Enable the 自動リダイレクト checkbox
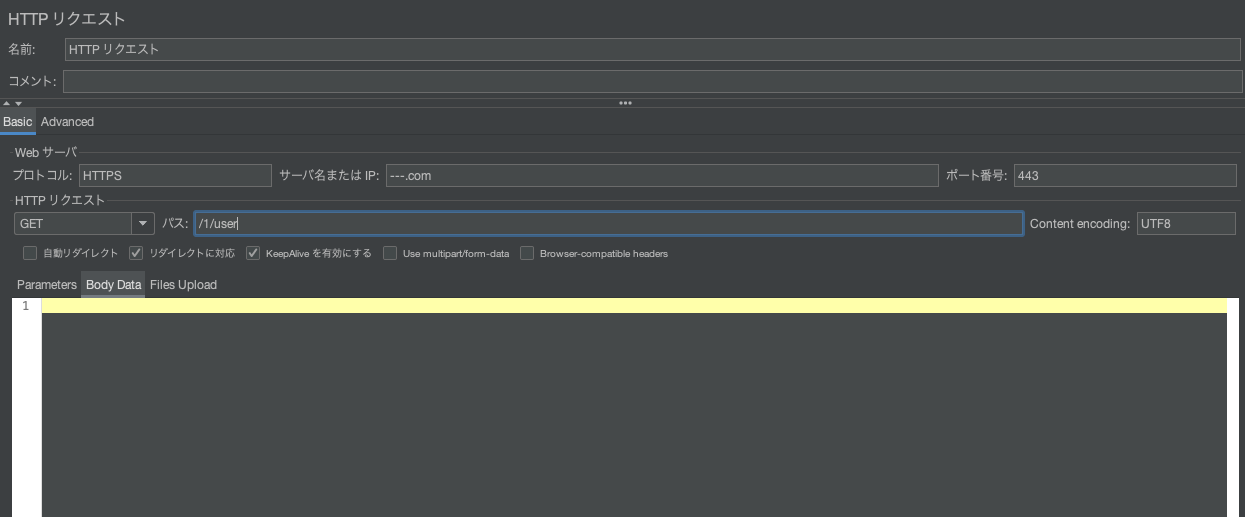 pyautogui.click(x=30, y=253)
